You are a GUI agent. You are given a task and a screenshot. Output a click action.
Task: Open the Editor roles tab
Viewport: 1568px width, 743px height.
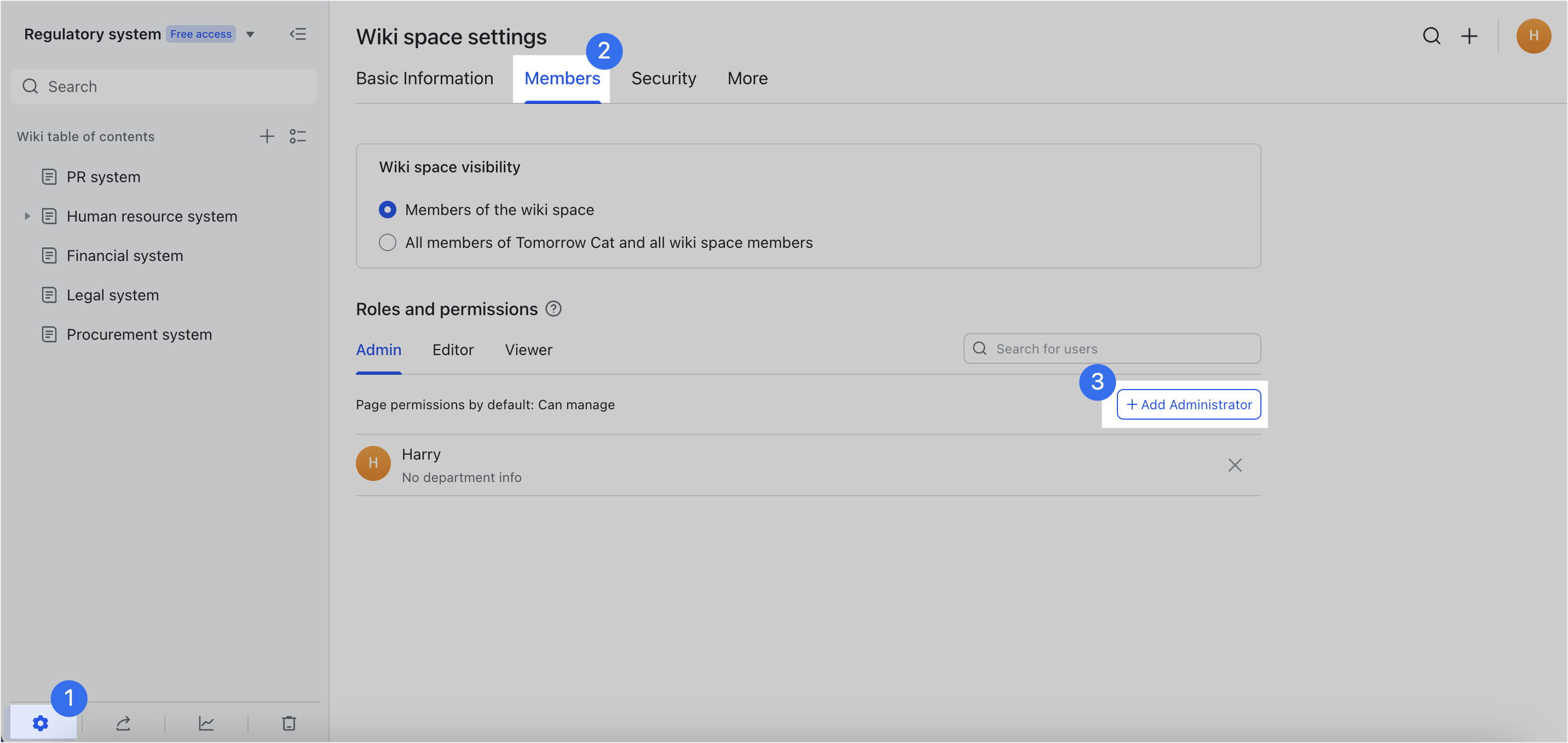(453, 349)
